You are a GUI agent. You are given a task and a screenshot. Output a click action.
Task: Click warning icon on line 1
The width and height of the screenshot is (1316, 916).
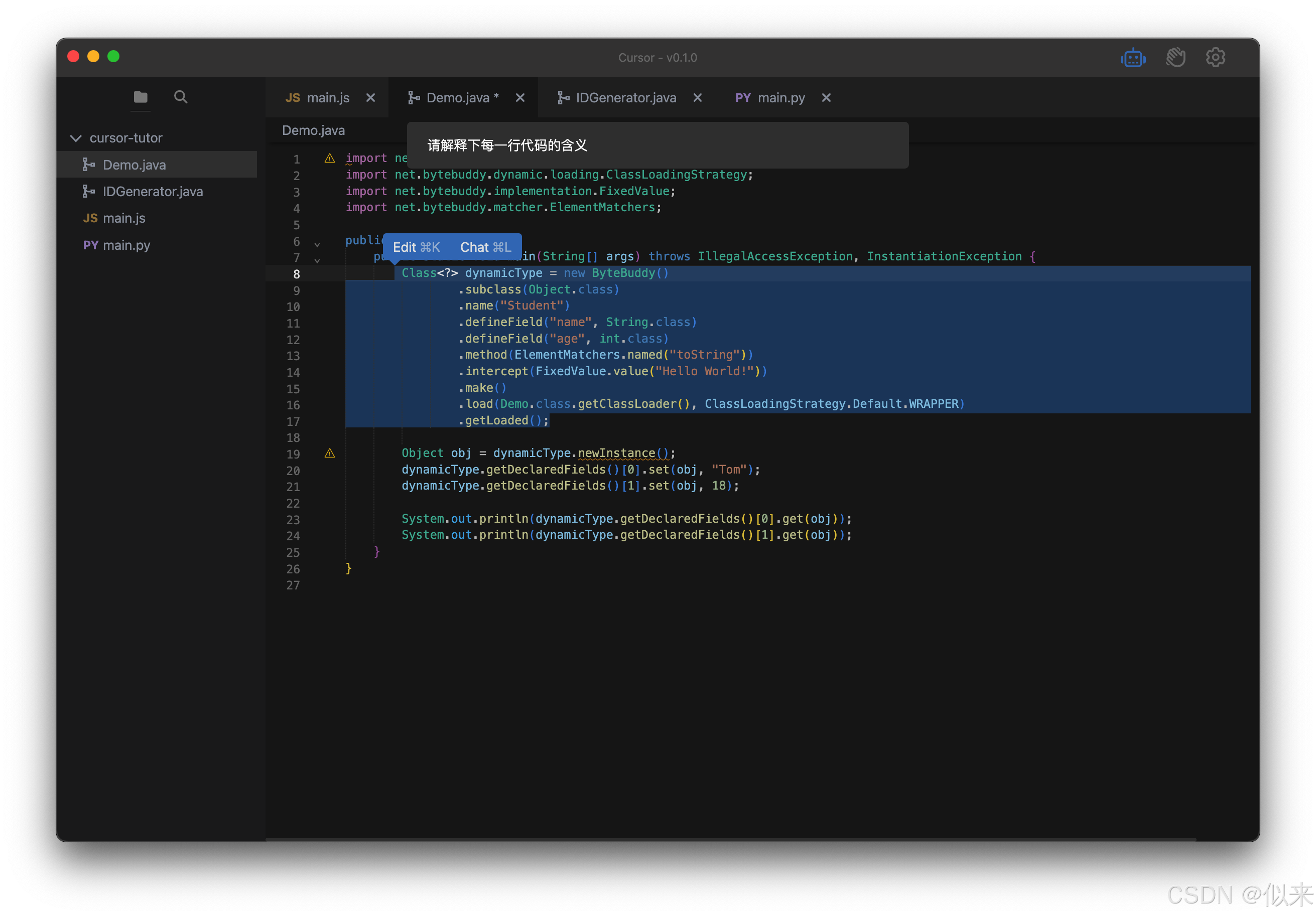pyautogui.click(x=330, y=159)
